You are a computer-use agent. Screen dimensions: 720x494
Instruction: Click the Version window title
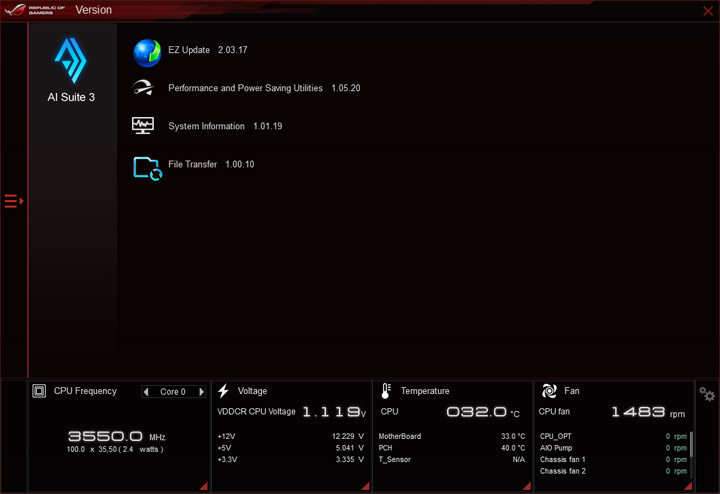pos(94,10)
